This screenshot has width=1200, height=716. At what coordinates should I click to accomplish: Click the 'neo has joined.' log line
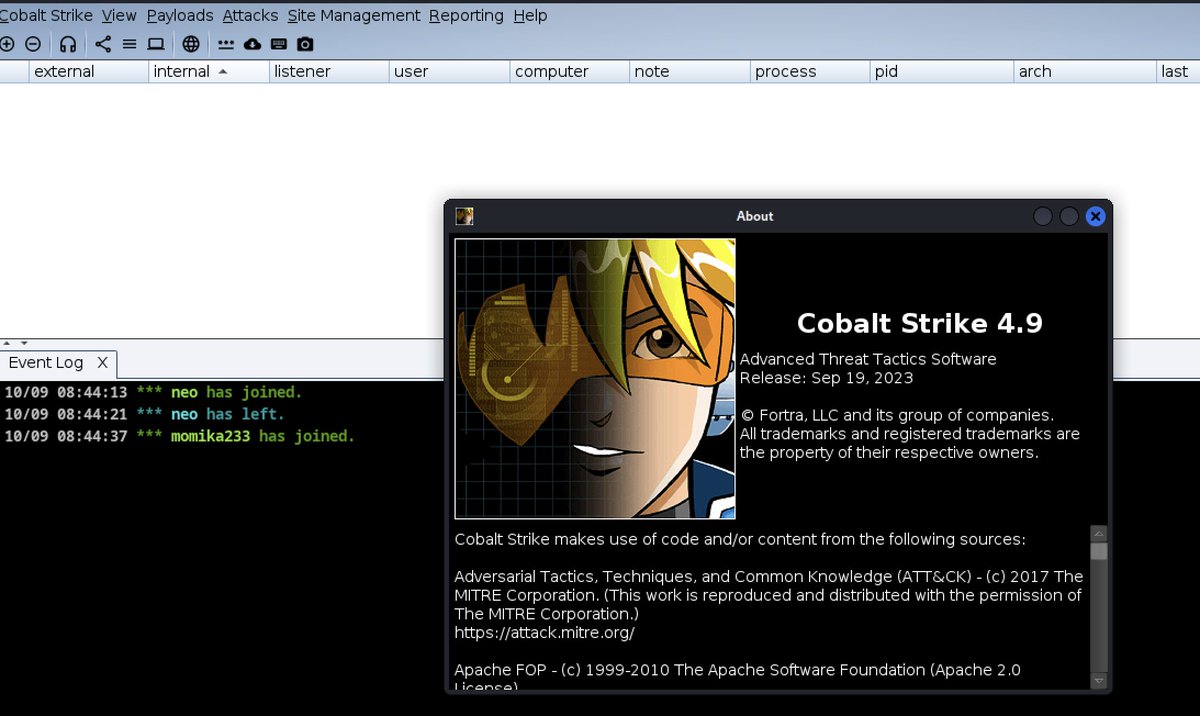coord(153,393)
